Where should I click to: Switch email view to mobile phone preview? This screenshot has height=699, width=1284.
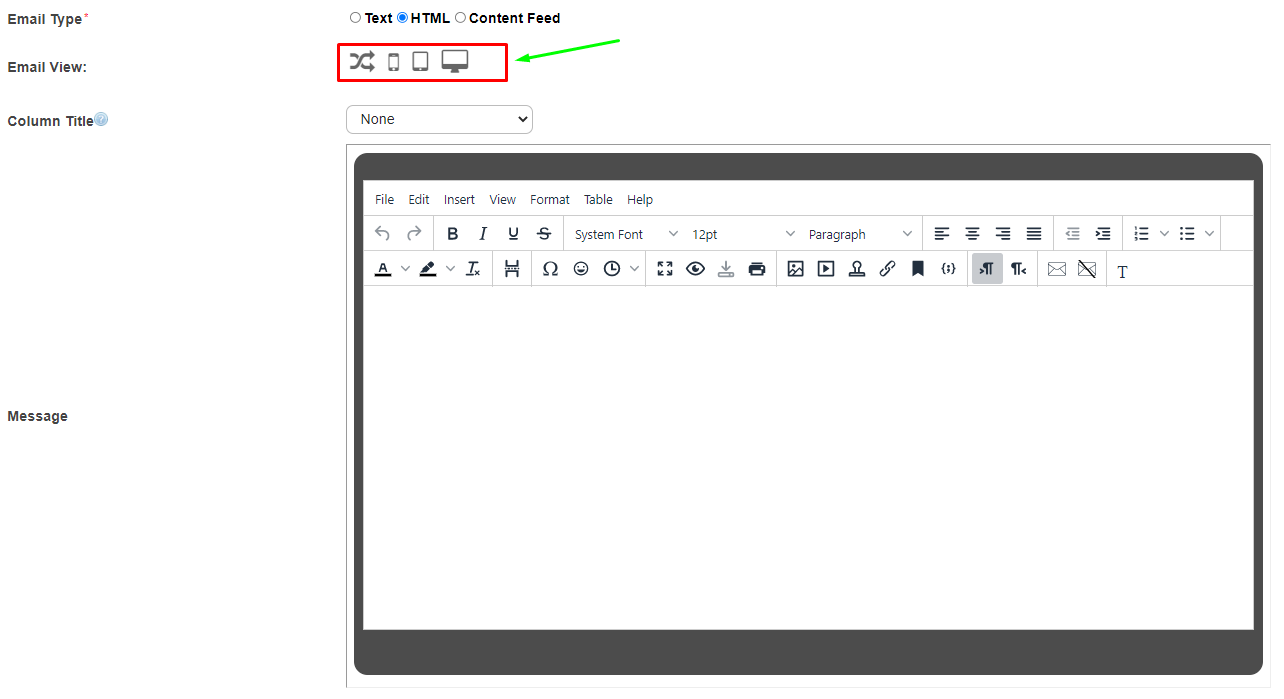coord(393,62)
